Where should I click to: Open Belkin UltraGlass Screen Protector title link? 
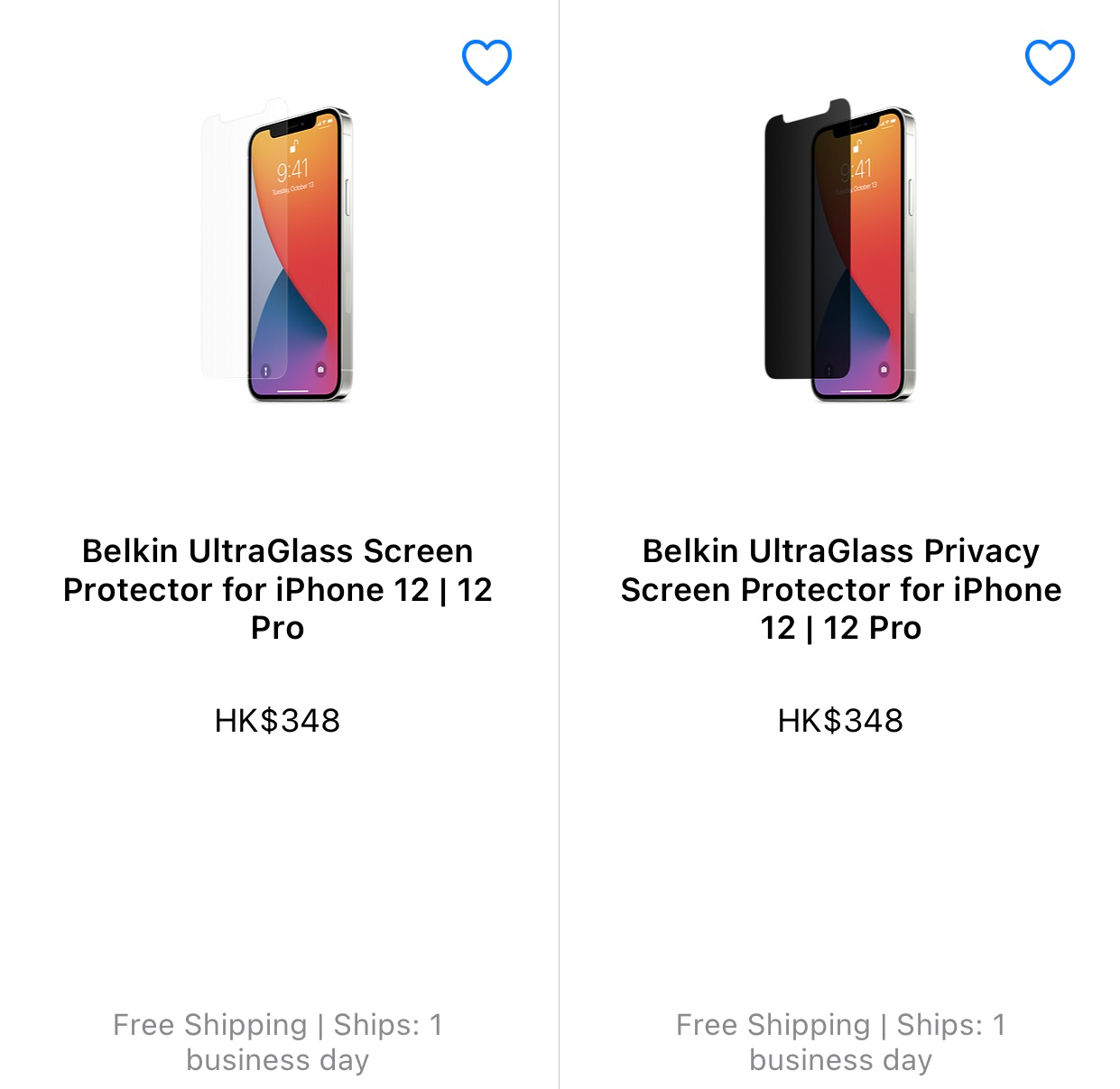(x=277, y=589)
